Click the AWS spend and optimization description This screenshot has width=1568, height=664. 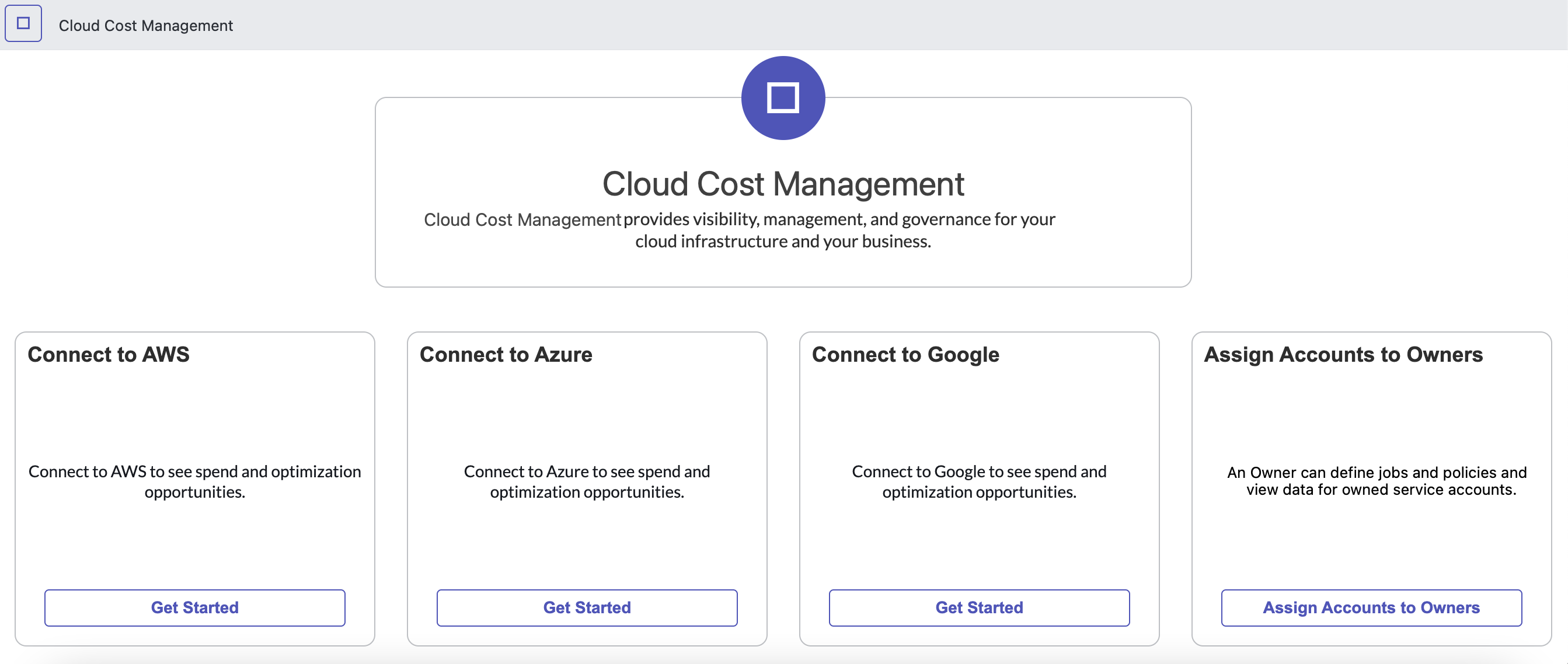click(x=195, y=481)
